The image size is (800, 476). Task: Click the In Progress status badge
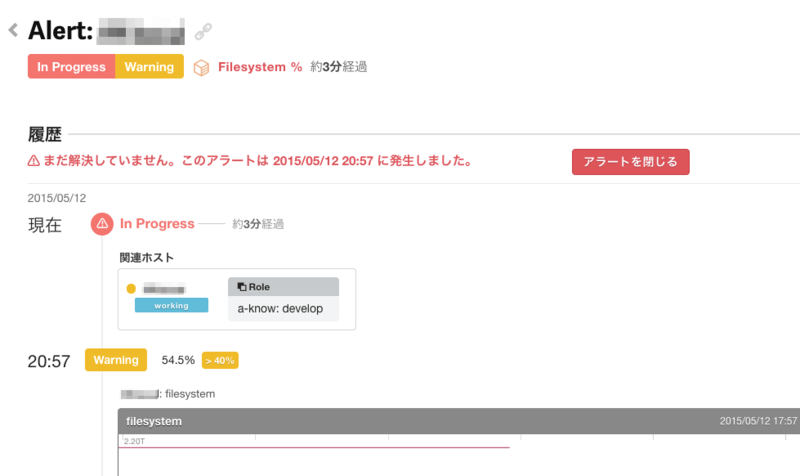(71, 66)
